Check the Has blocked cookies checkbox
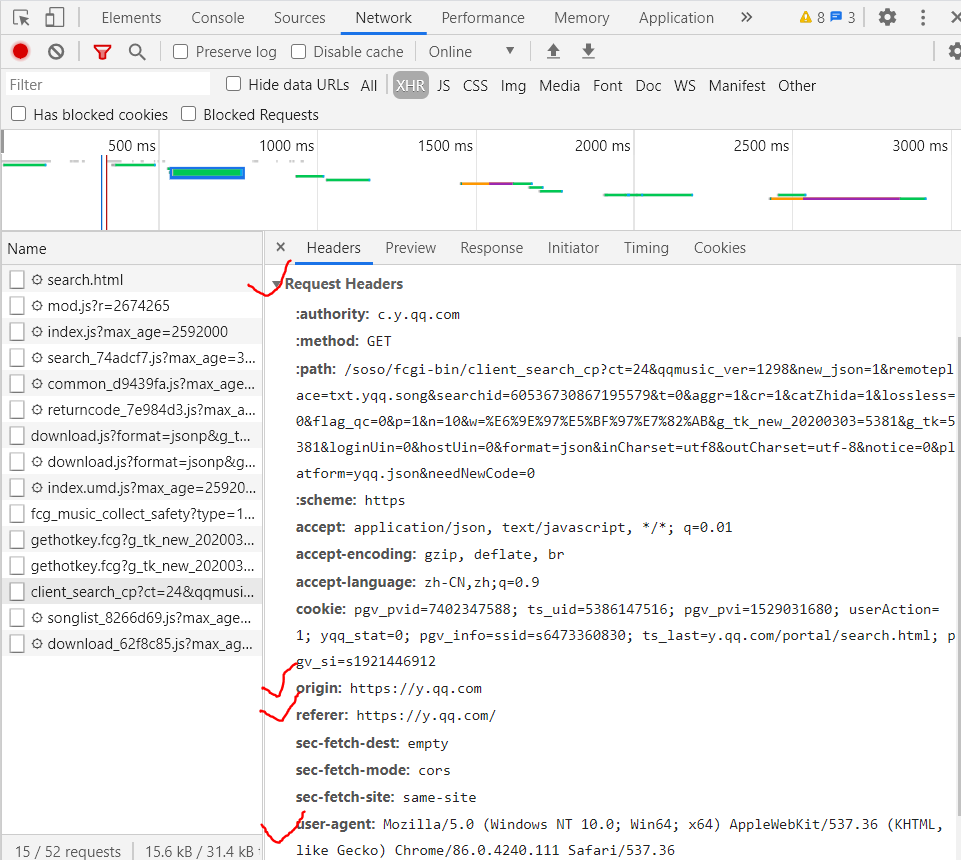 tap(19, 114)
